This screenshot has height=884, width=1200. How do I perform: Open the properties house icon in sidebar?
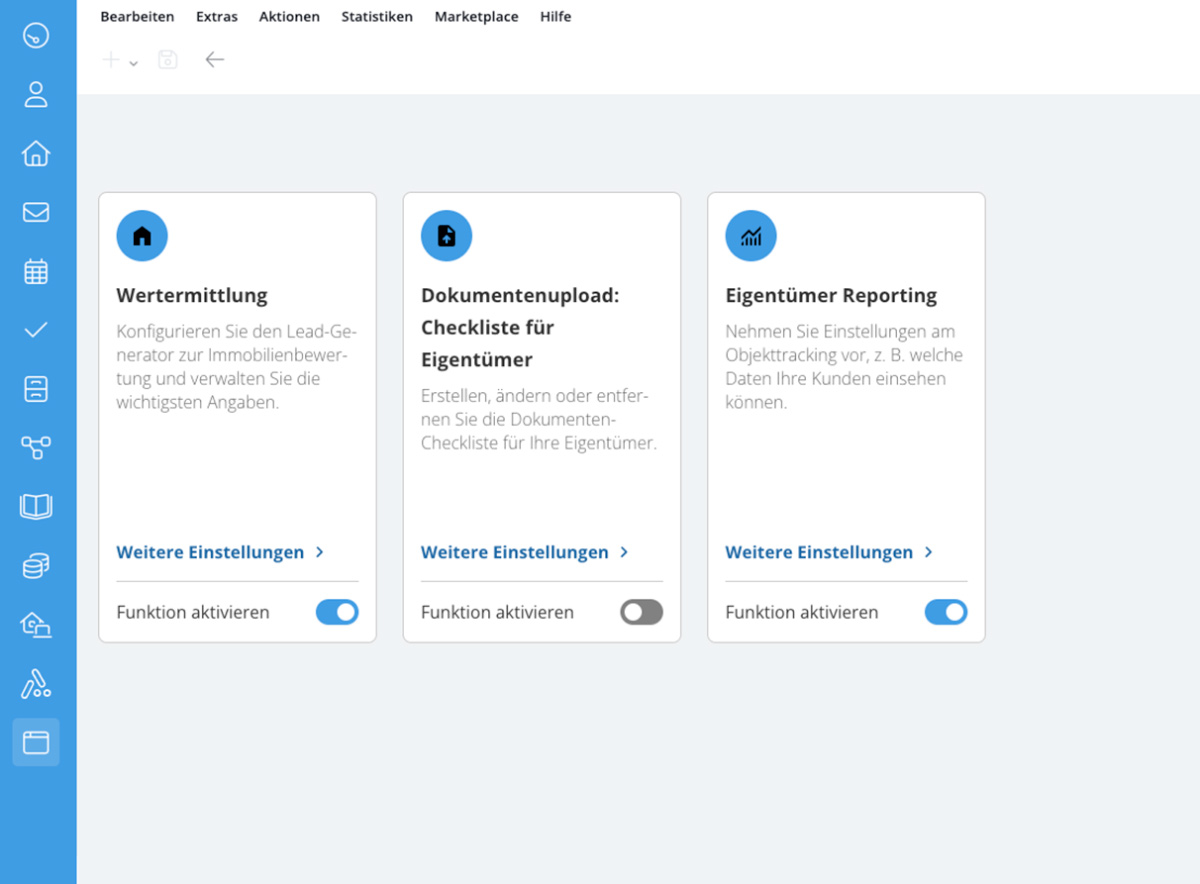pos(36,153)
